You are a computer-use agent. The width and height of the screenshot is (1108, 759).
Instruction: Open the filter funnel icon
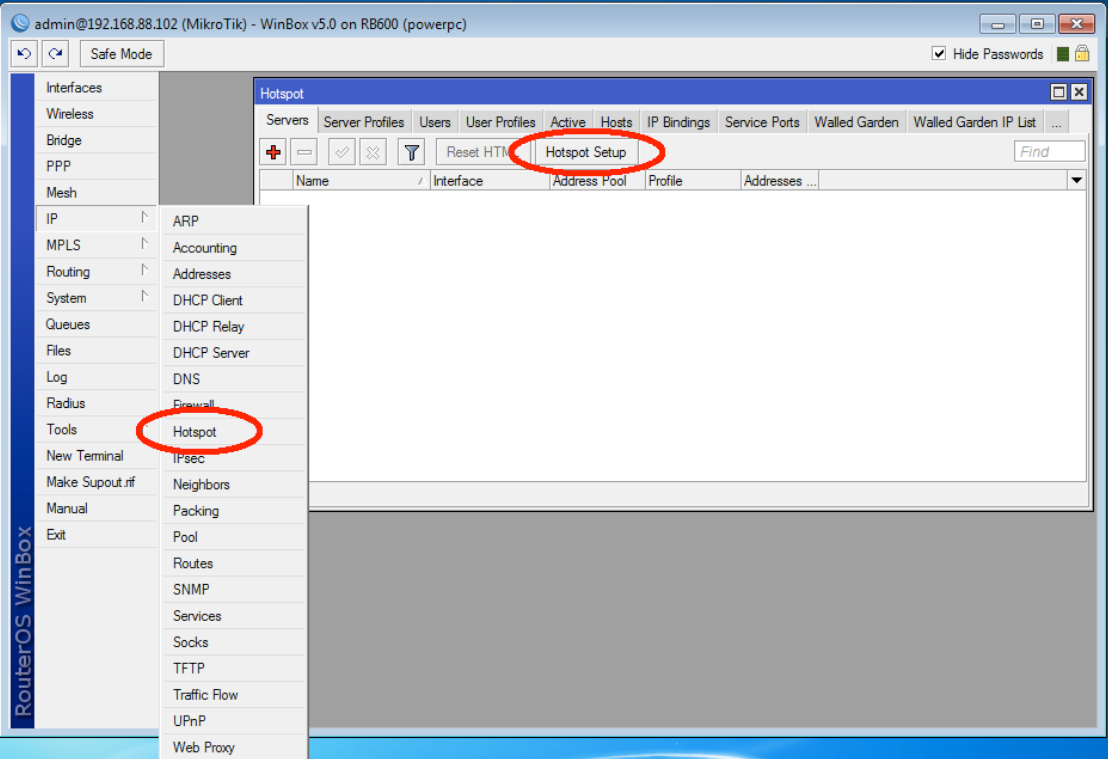(411, 152)
